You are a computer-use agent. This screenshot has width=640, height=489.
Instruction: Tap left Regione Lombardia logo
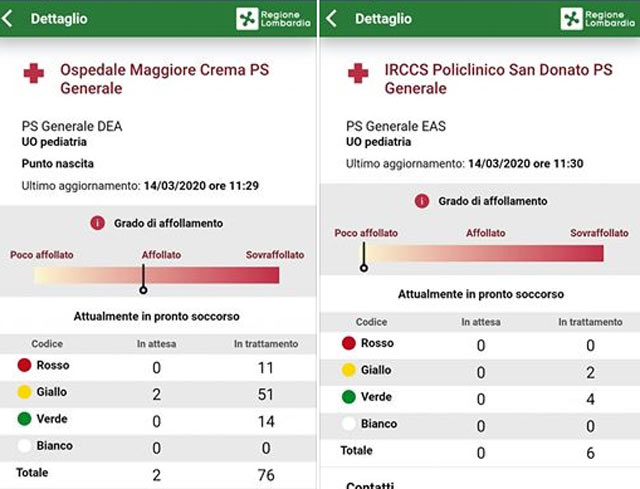(275, 19)
